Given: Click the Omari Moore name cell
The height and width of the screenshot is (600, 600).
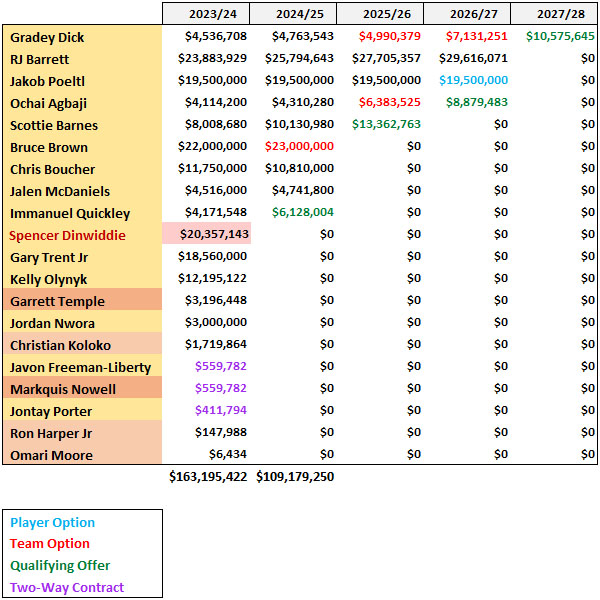Looking at the screenshot, I should [82, 455].
